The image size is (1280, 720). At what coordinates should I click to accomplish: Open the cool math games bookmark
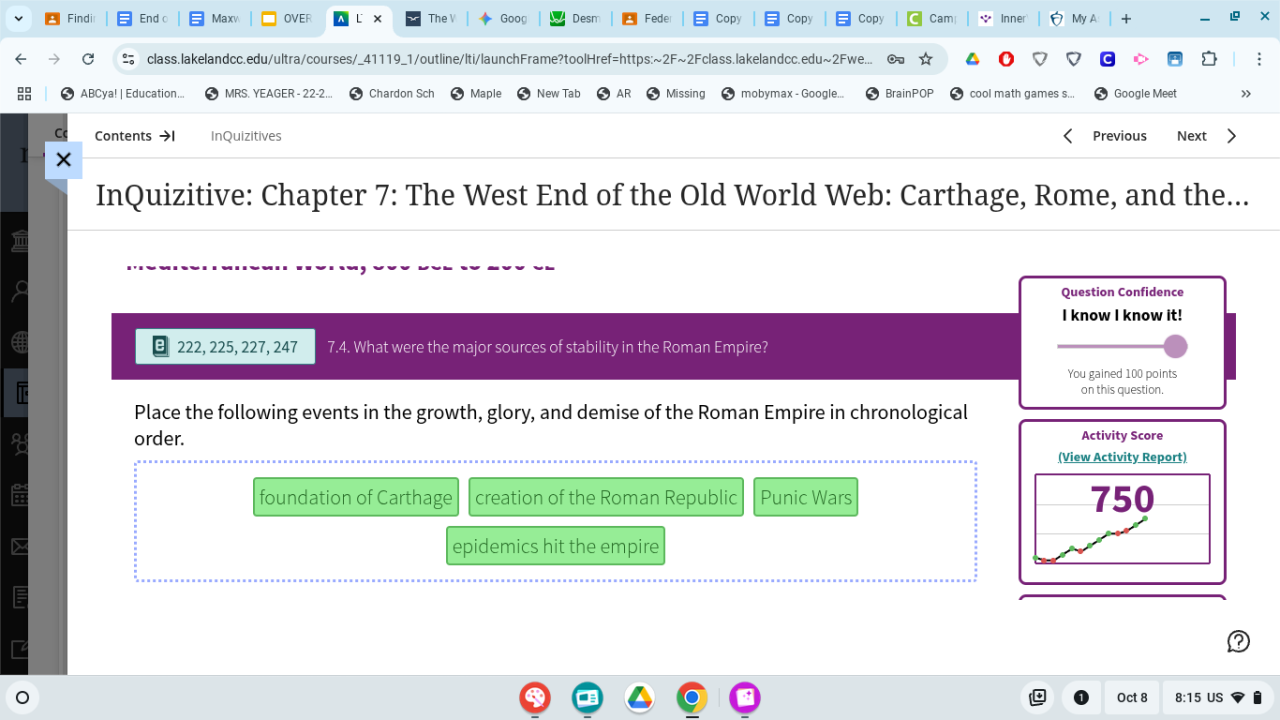(x=1012, y=93)
